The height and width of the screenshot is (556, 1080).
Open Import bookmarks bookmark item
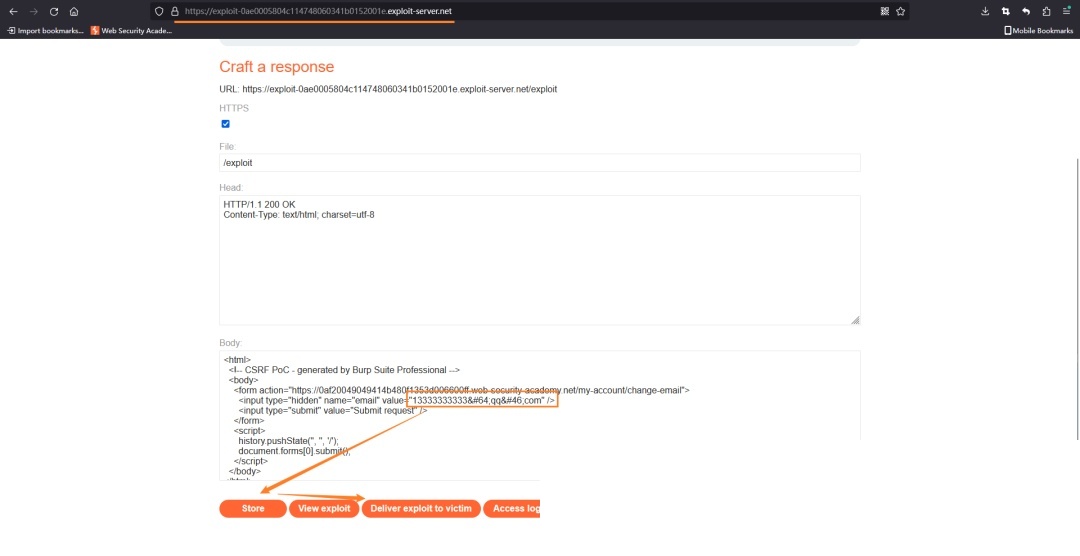pyautogui.click(x=45, y=30)
